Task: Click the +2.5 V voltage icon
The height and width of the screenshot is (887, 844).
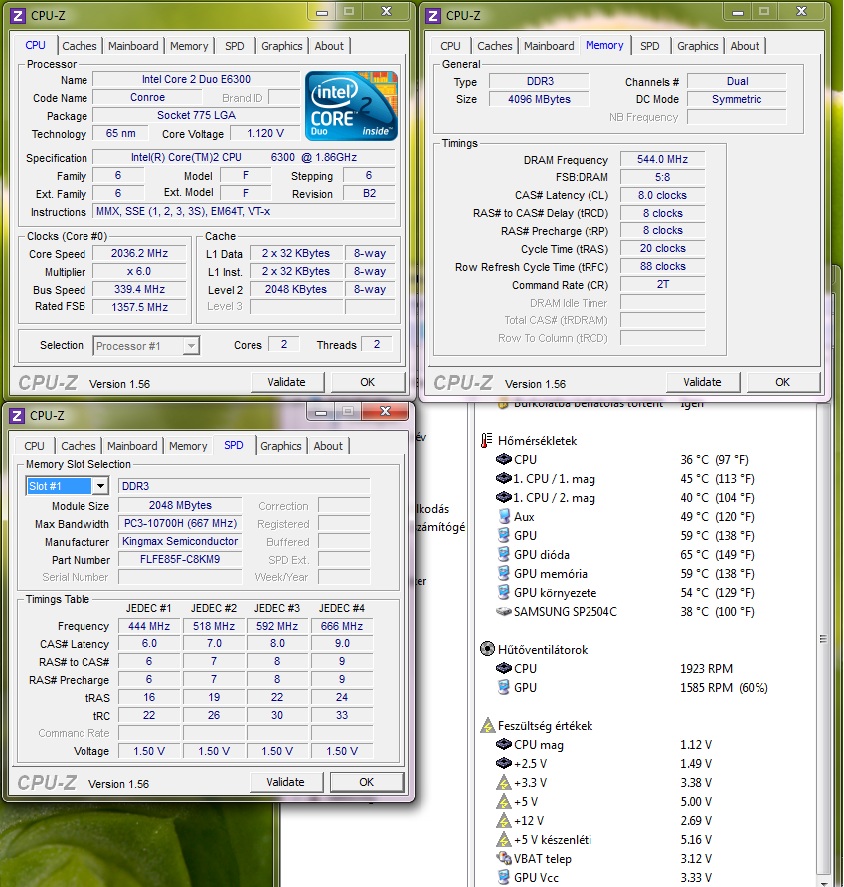Action: coord(503,763)
